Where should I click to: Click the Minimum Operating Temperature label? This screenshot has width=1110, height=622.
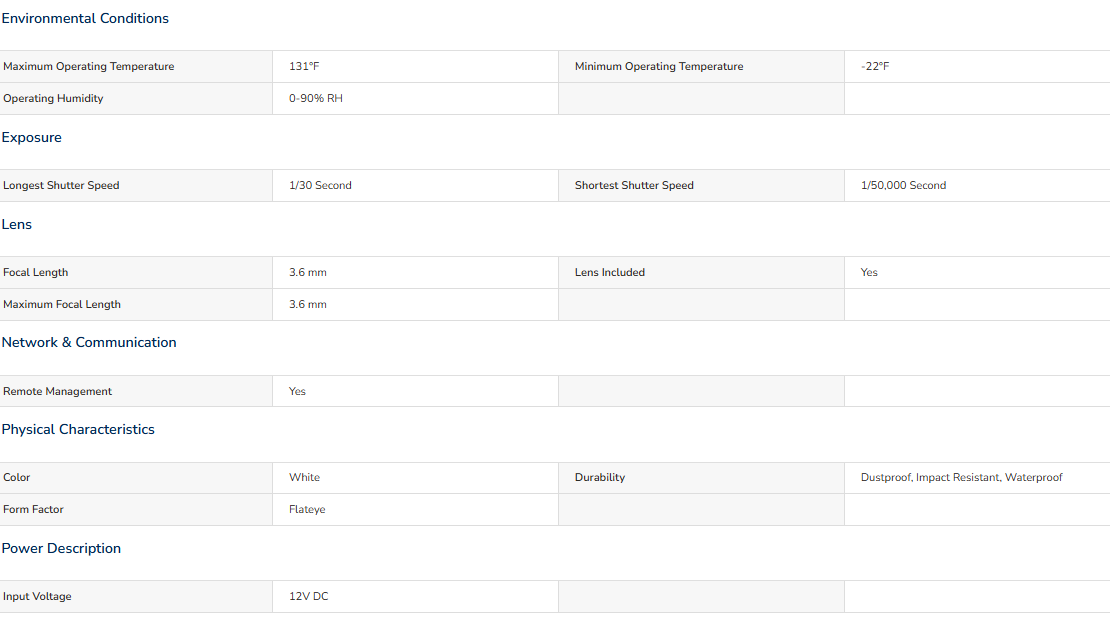point(659,67)
